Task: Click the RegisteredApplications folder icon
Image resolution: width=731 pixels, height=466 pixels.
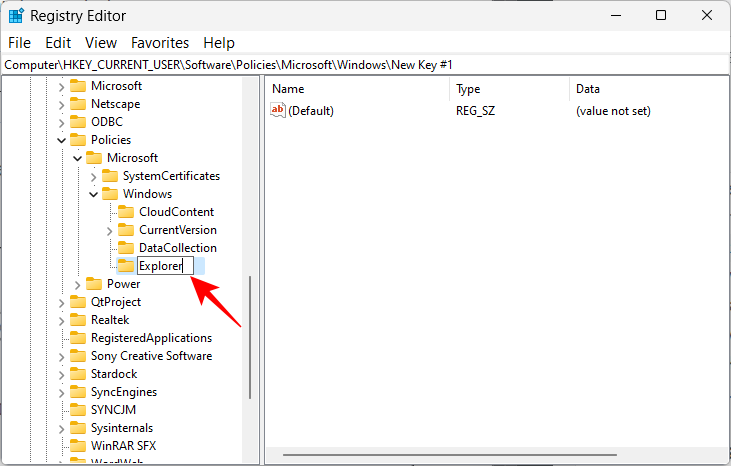Action: (77, 338)
